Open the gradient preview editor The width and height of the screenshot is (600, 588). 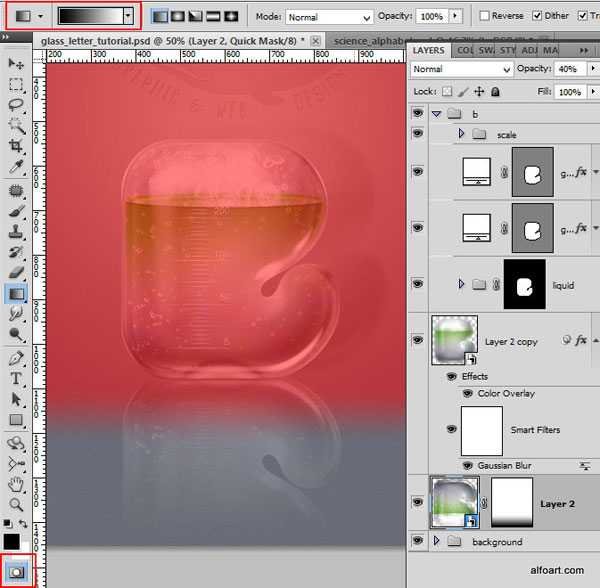coord(91,16)
